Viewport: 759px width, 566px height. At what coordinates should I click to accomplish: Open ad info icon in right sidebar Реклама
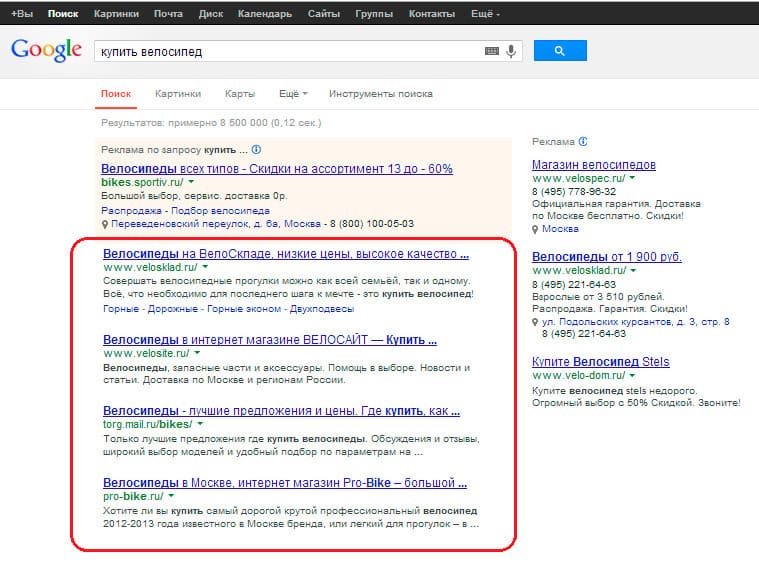coord(583,141)
